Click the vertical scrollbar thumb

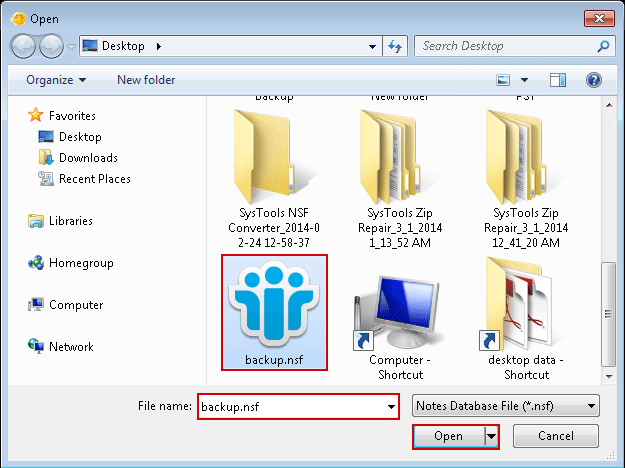point(608,314)
